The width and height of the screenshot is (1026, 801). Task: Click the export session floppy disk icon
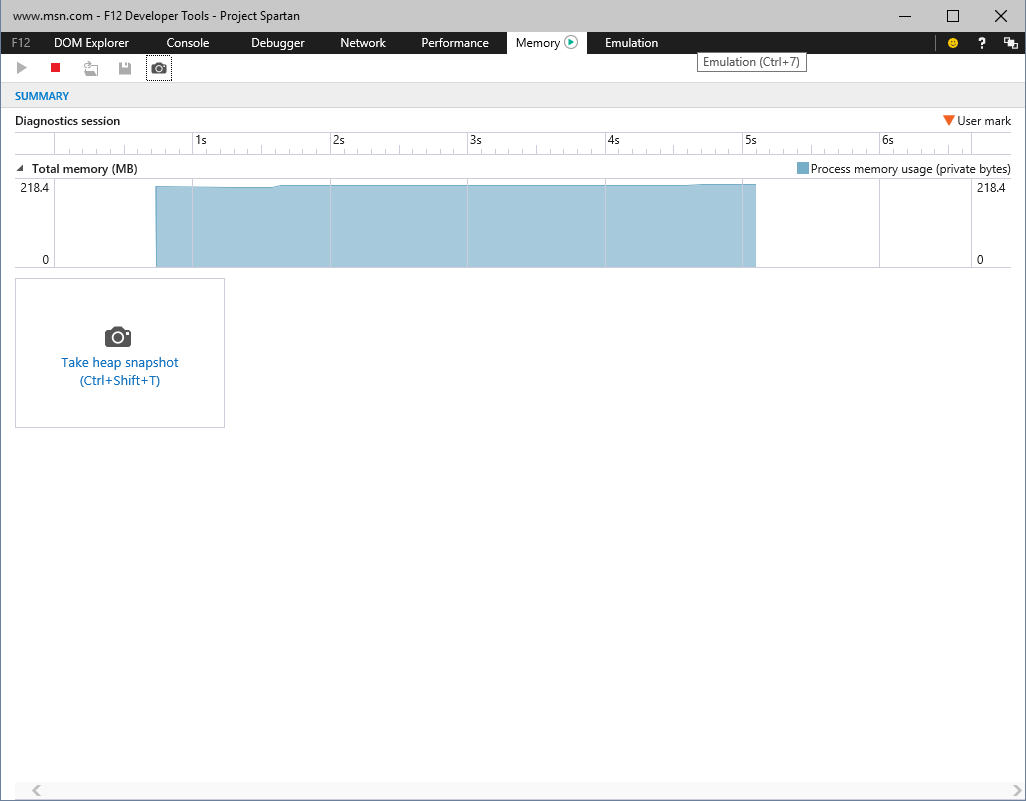pyautogui.click(x=125, y=68)
